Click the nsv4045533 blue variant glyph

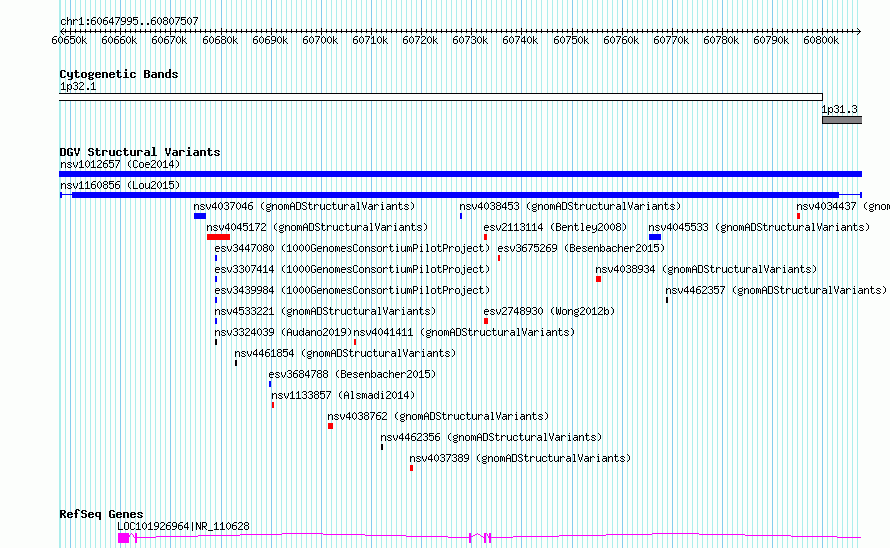coord(655,237)
